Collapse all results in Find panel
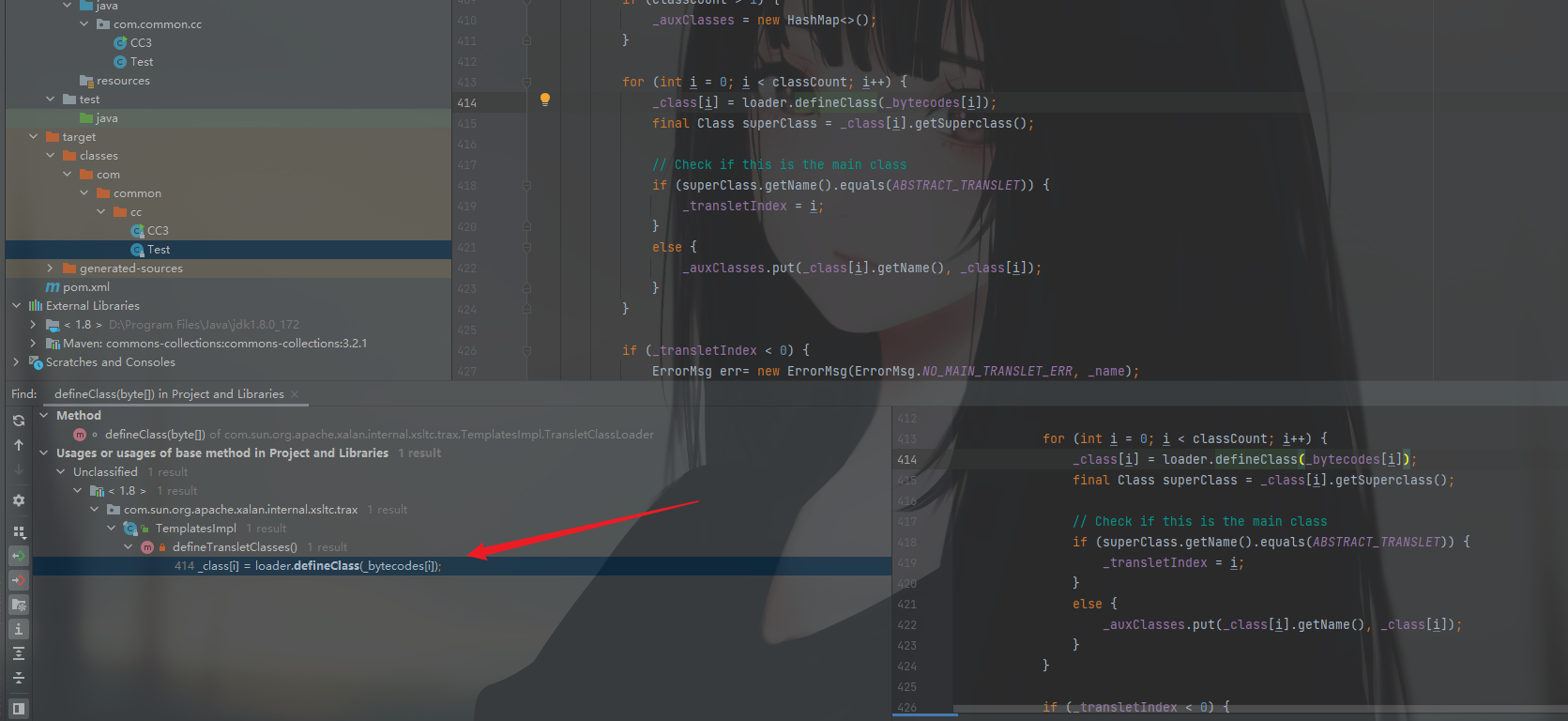Image resolution: width=1568 pixels, height=721 pixels. click(18, 678)
